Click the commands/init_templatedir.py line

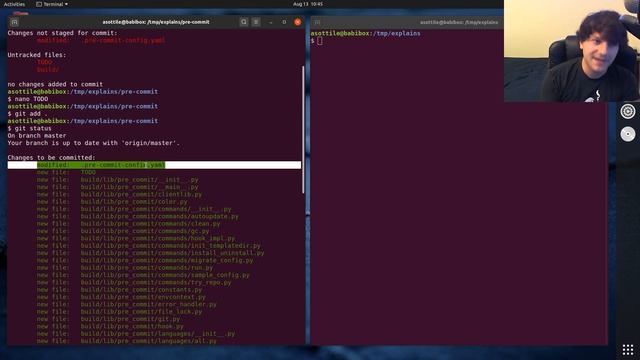(x=149, y=246)
